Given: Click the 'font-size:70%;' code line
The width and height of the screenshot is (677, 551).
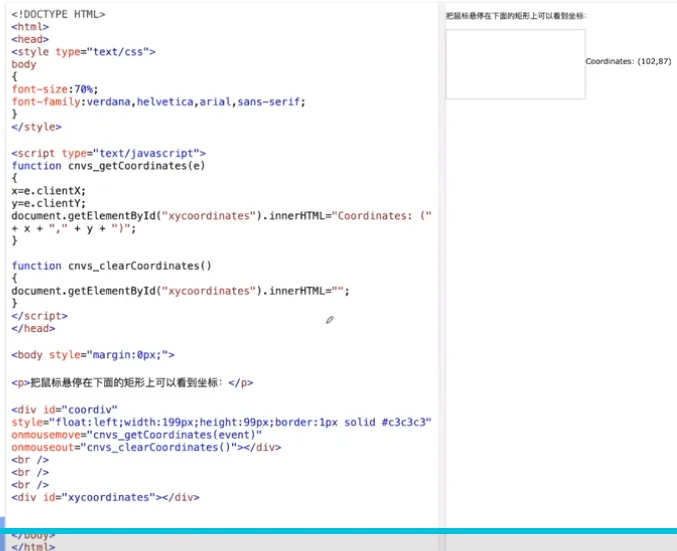Looking at the screenshot, I should [55, 89].
